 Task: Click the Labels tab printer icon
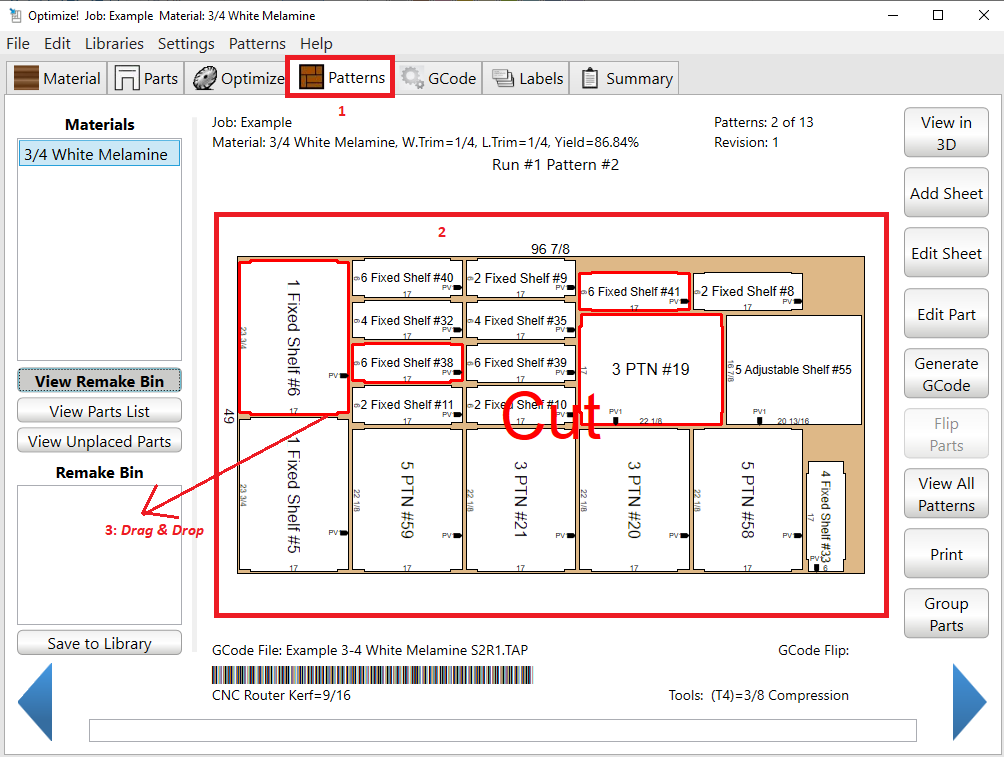click(x=503, y=78)
